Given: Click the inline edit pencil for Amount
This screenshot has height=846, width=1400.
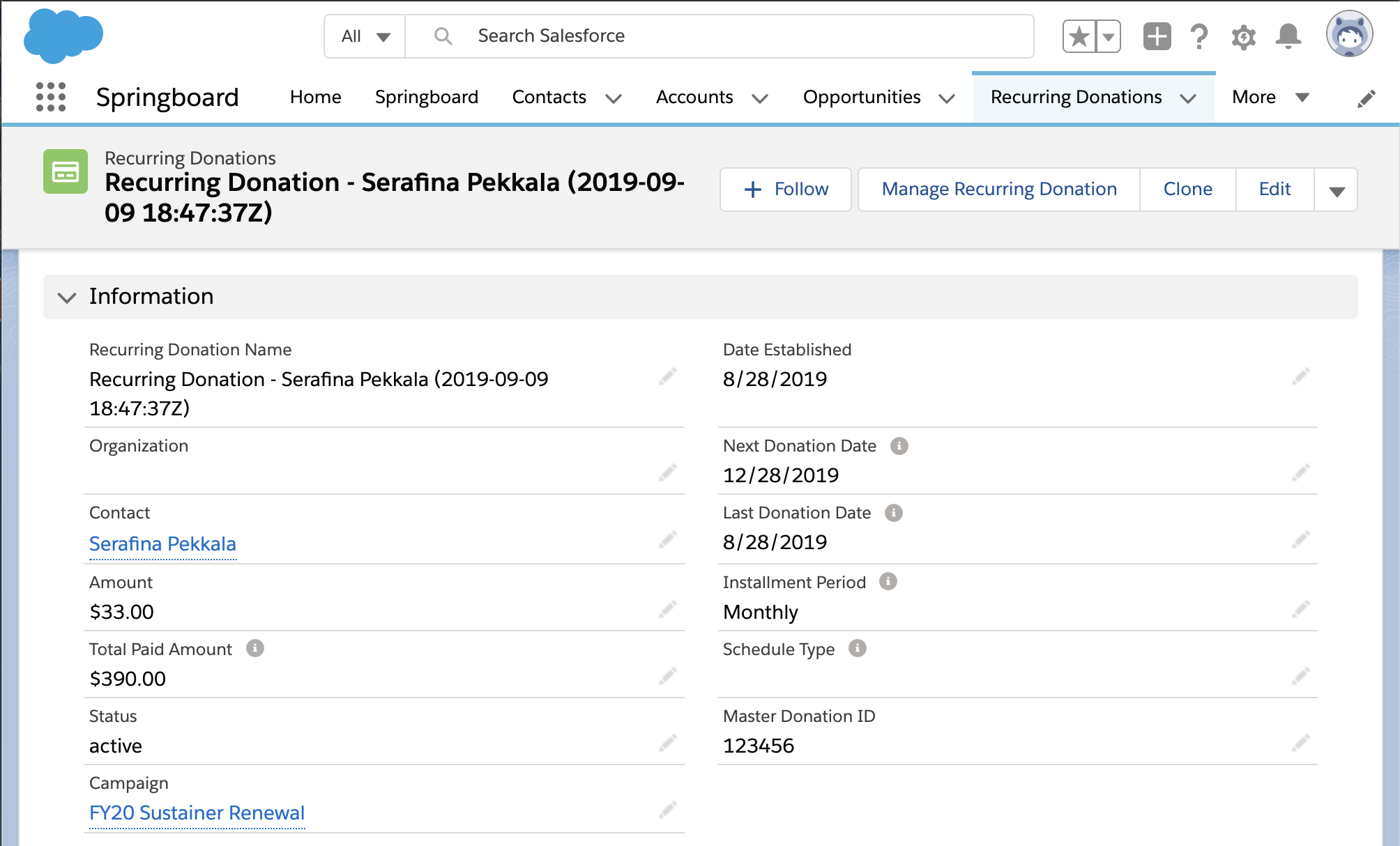Looking at the screenshot, I should [x=667, y=609].
